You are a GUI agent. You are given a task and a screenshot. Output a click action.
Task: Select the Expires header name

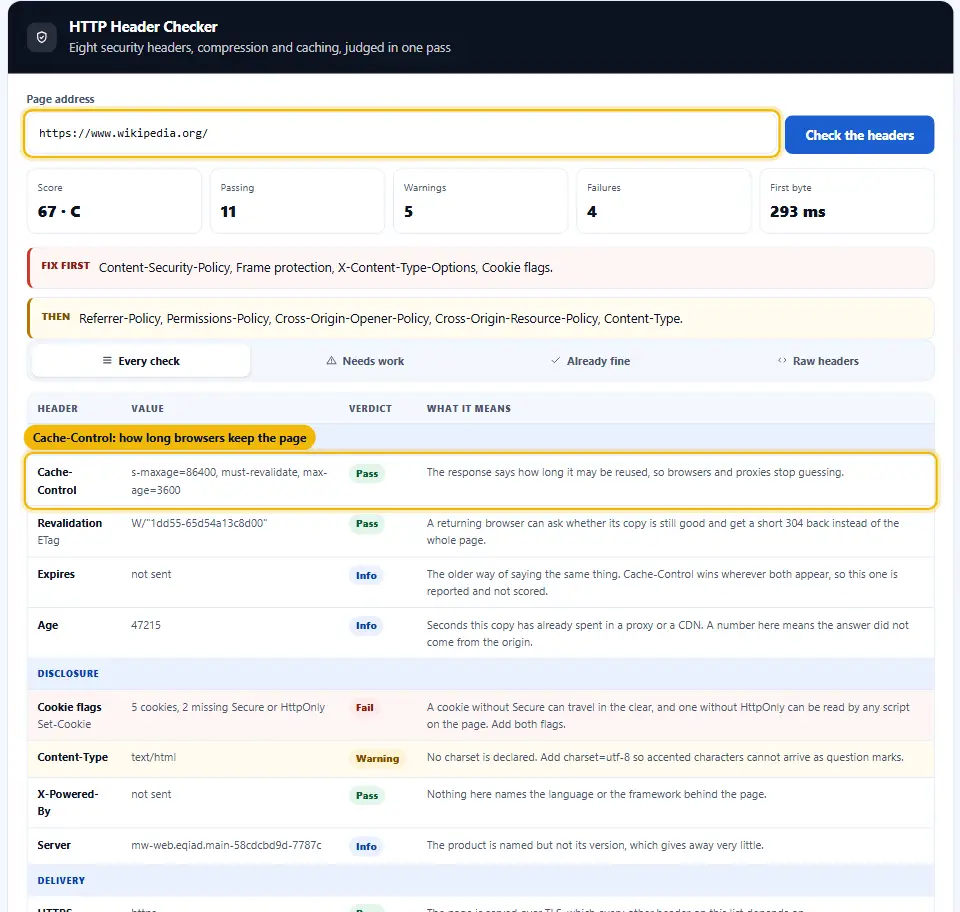[56, 574]
